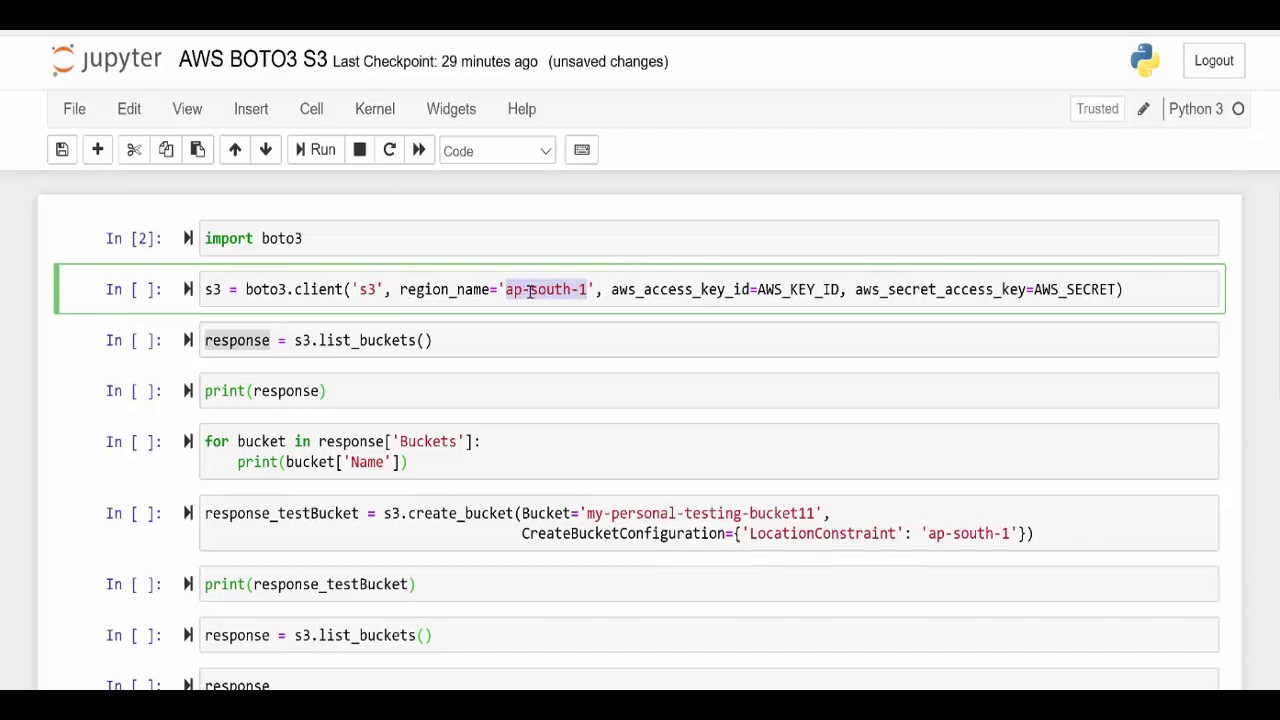
Task: Open the Cell menu
Action: (311, 109)
